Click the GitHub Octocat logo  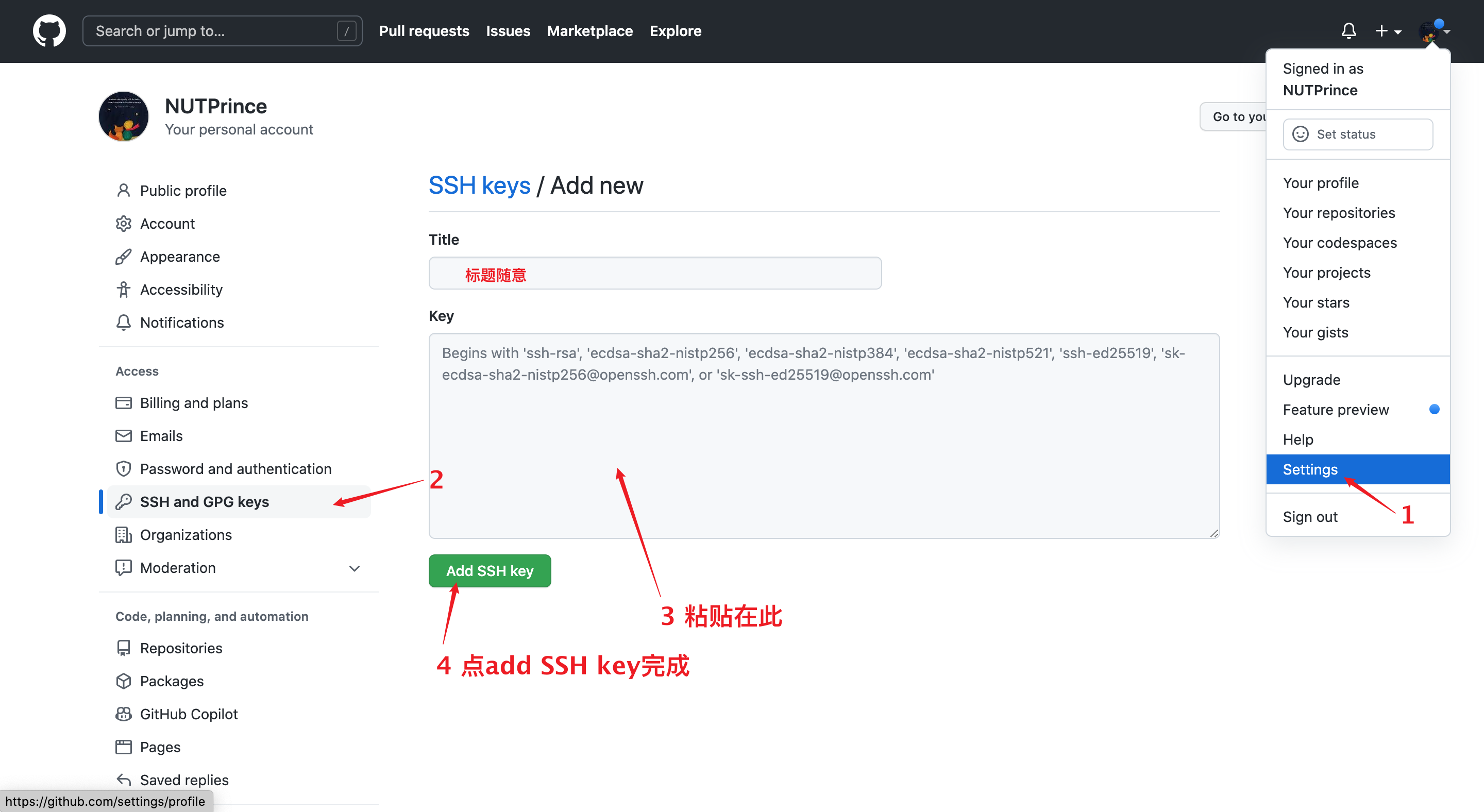(49, 30)
